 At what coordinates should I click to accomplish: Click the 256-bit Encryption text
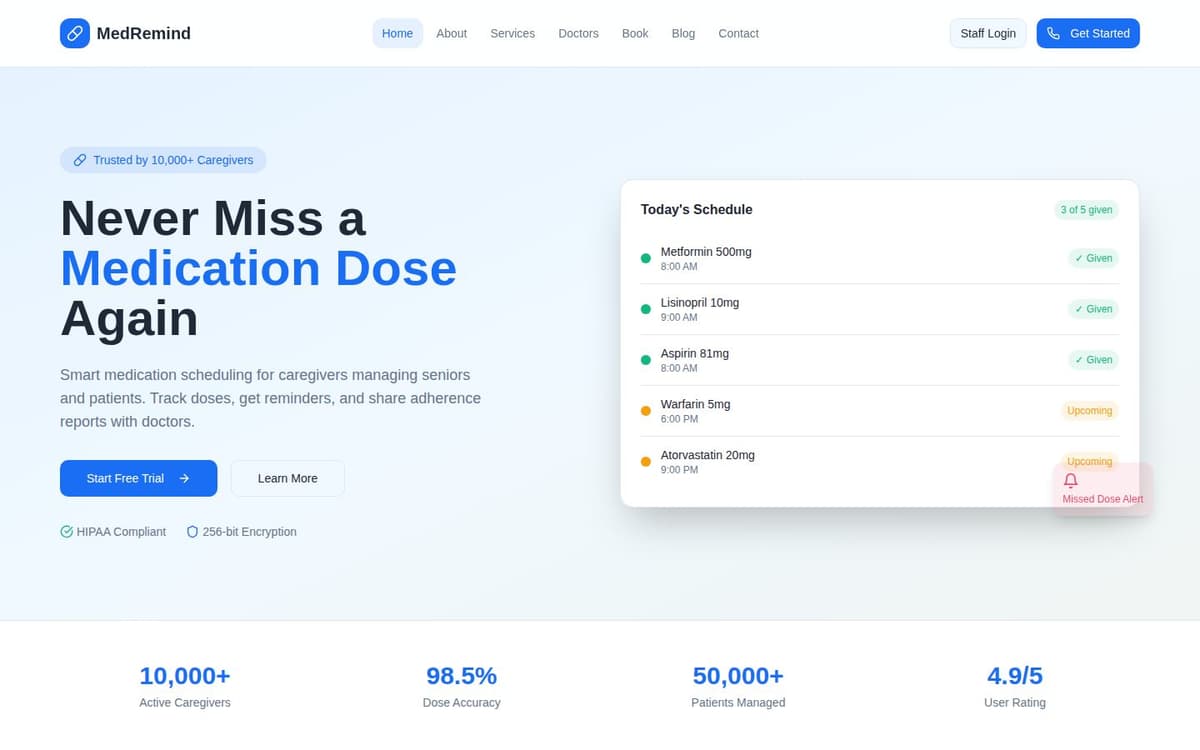[x=250, y=532]
